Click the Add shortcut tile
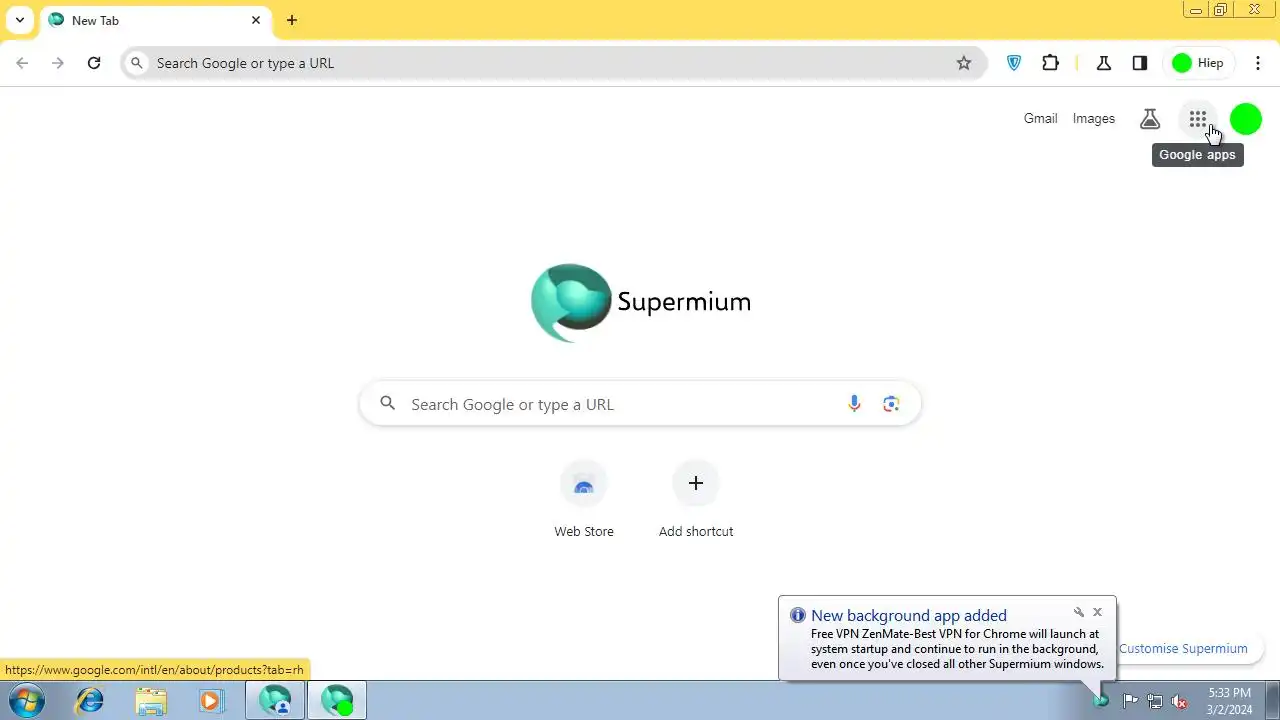Screen dimensions: 1280x720 point(696,500)
